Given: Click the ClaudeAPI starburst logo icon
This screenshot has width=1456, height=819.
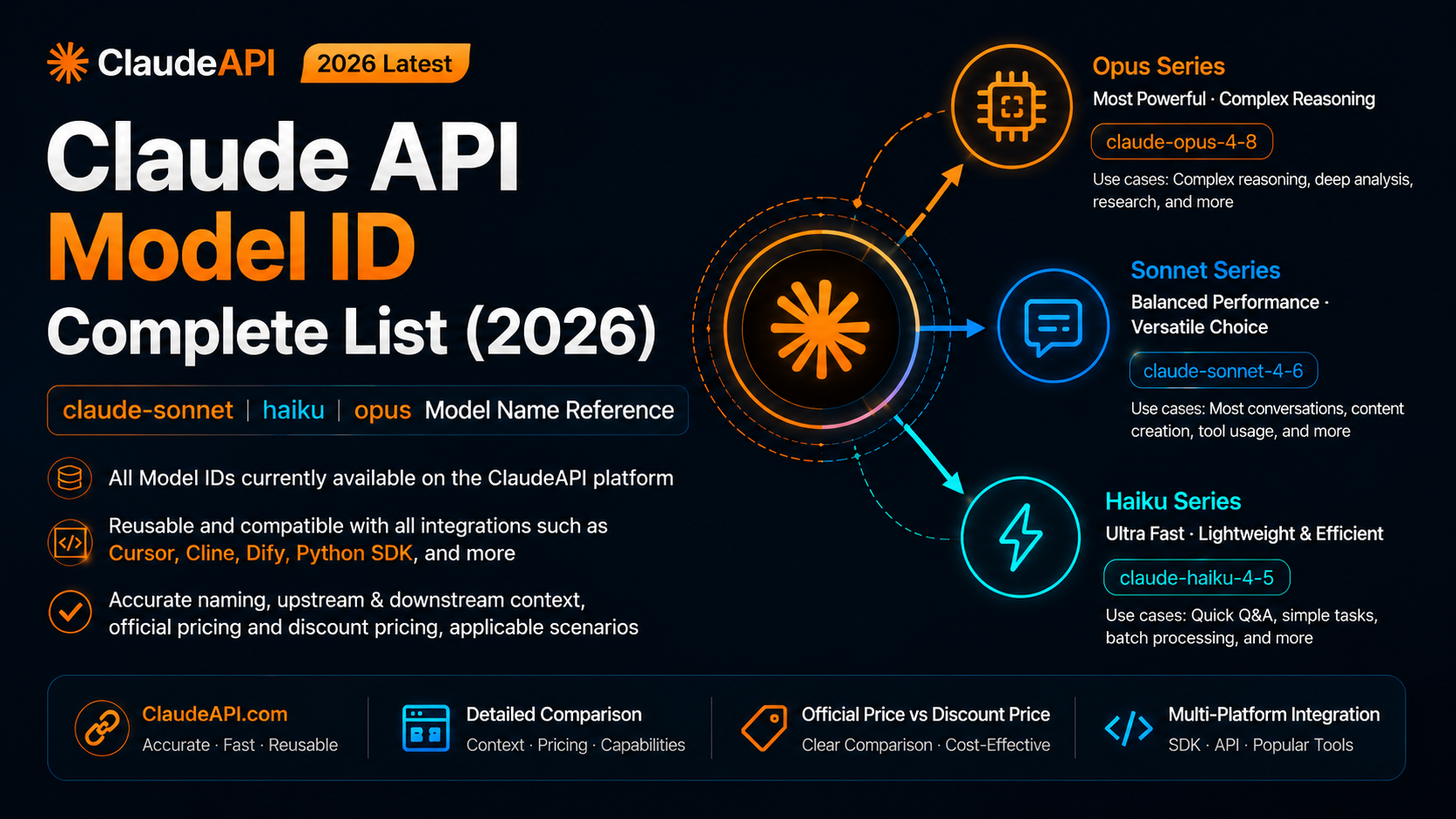Looking at the screenshot, I should (x=67, y=63).
